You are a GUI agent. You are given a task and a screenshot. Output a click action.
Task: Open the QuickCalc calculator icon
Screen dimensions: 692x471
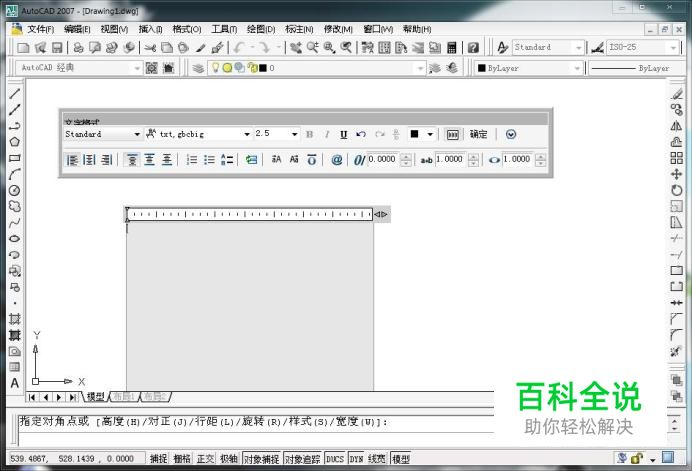451,47
